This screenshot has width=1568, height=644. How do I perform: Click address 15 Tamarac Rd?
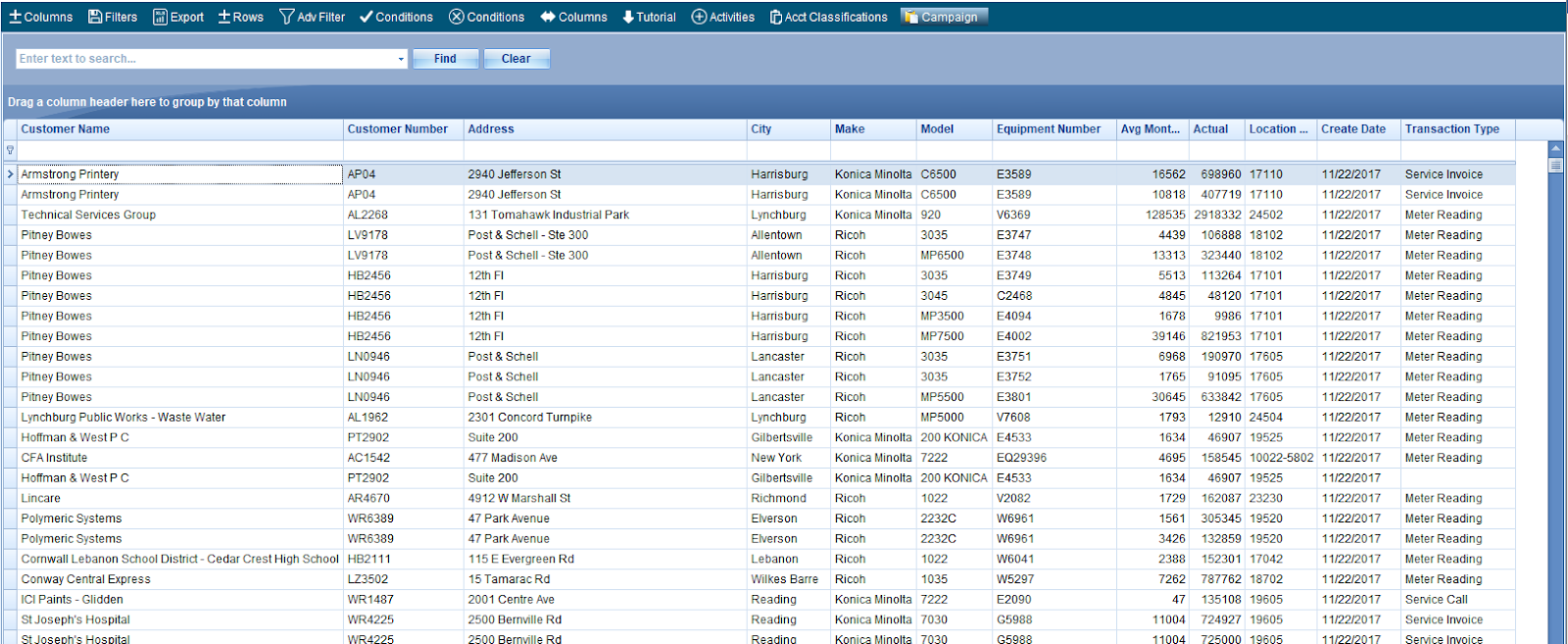click(509, 579)
